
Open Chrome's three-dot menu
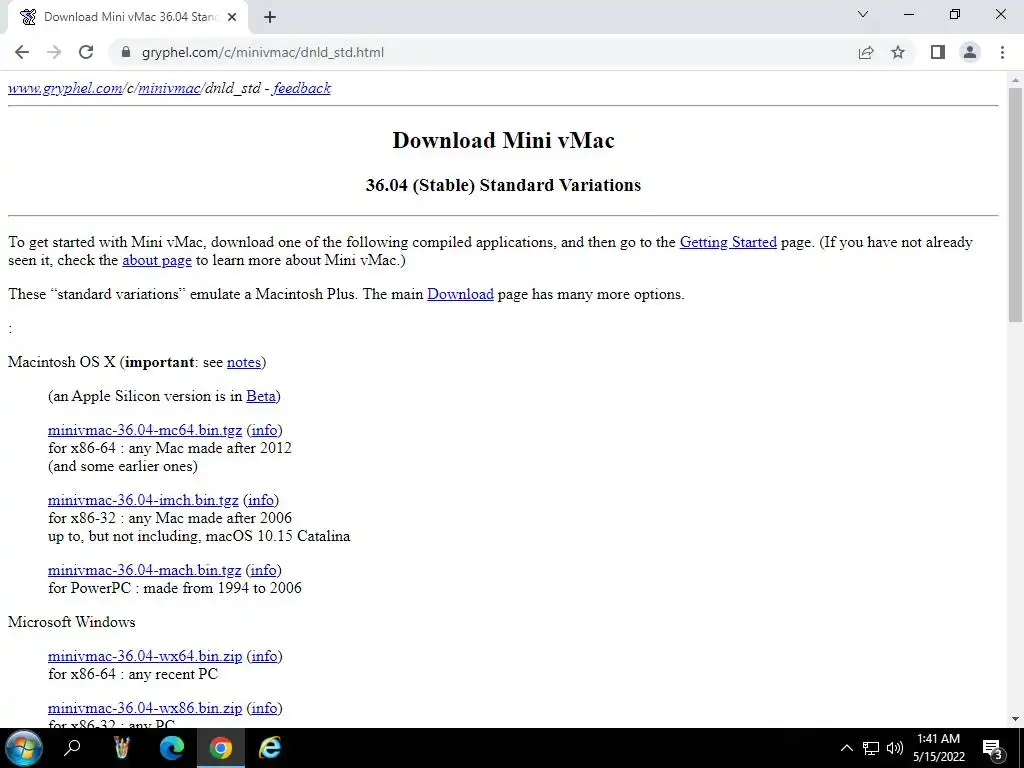point(1002,52)
